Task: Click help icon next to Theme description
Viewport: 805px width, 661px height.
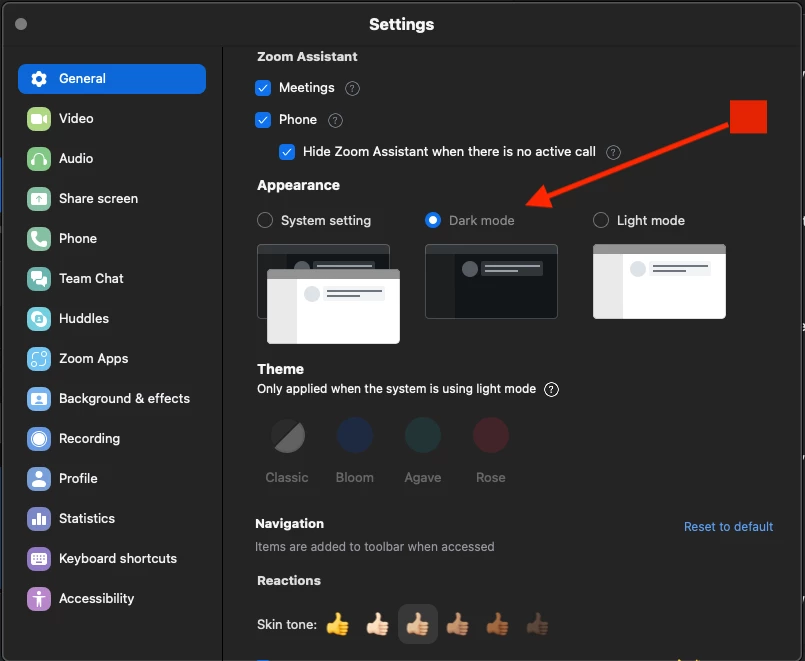Action: (551, 390)
